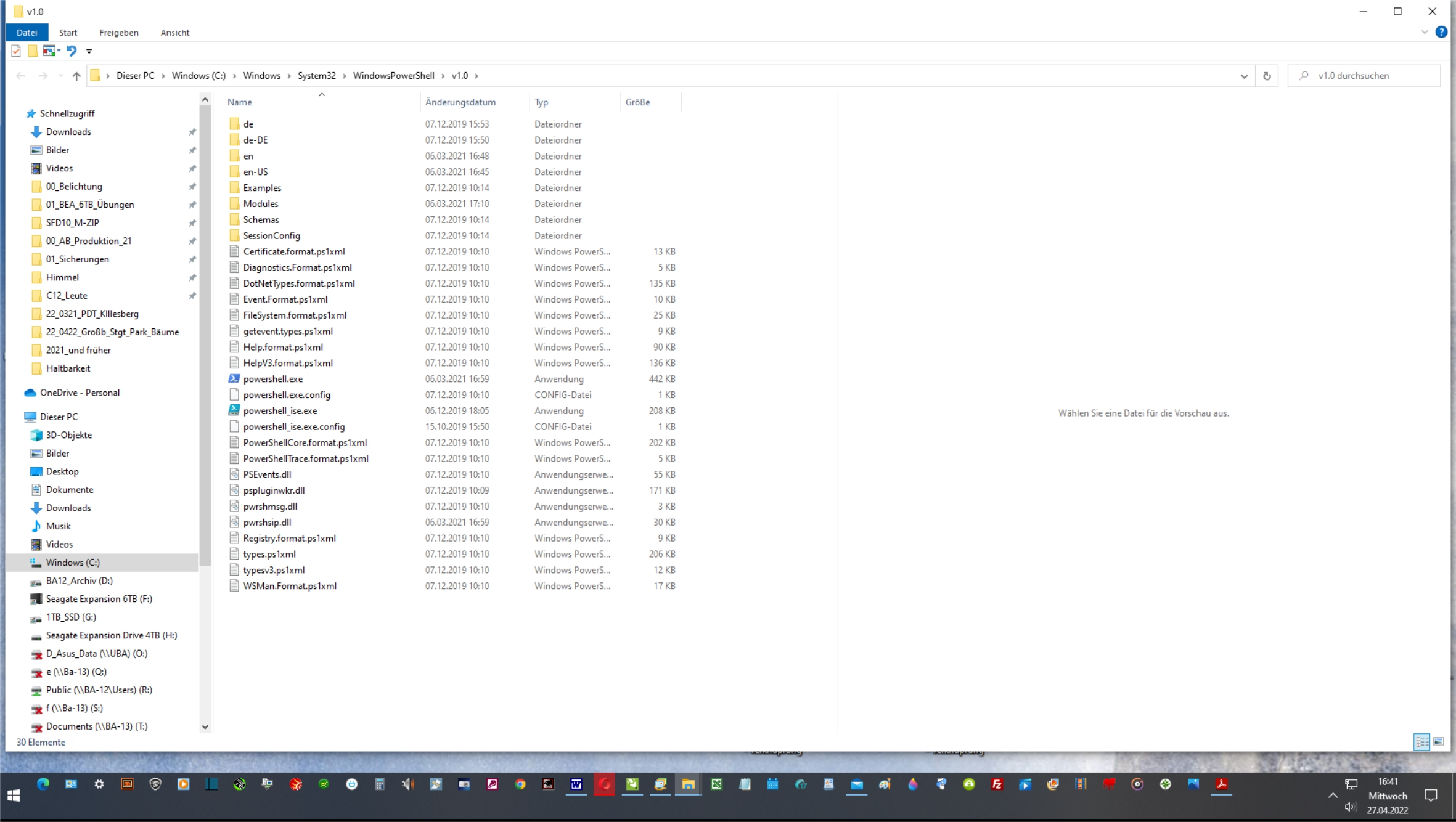Expand the ribbon with chevron
The image size is (1456, 822).
coord(1424,32)
